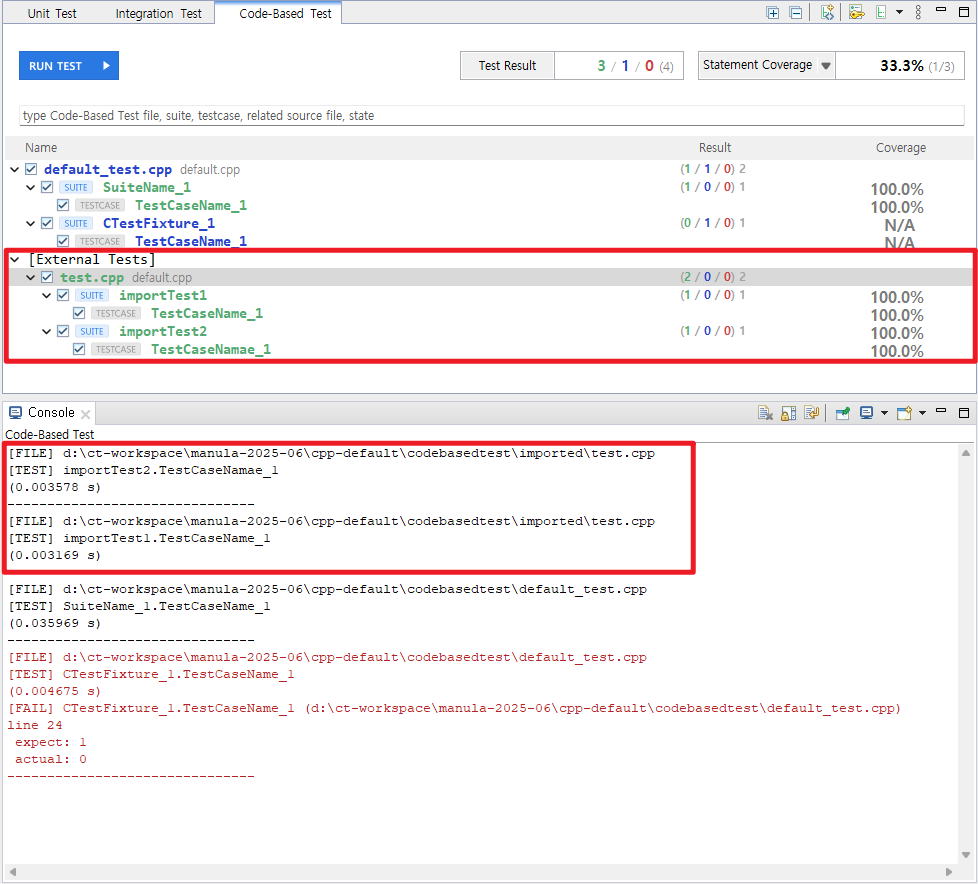Close the Console tab with its X

point(85,414)
